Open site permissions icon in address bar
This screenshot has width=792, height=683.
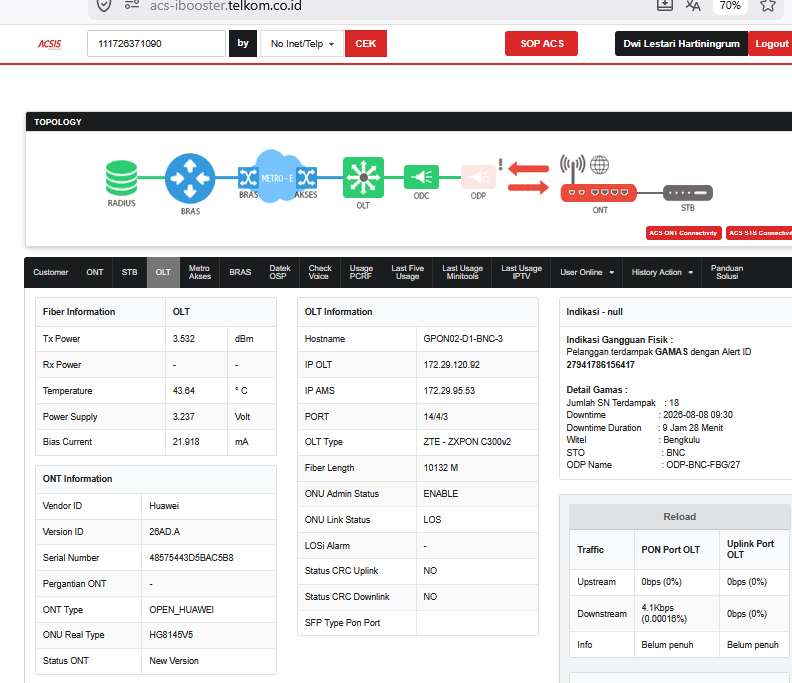[x=132, y=5]
